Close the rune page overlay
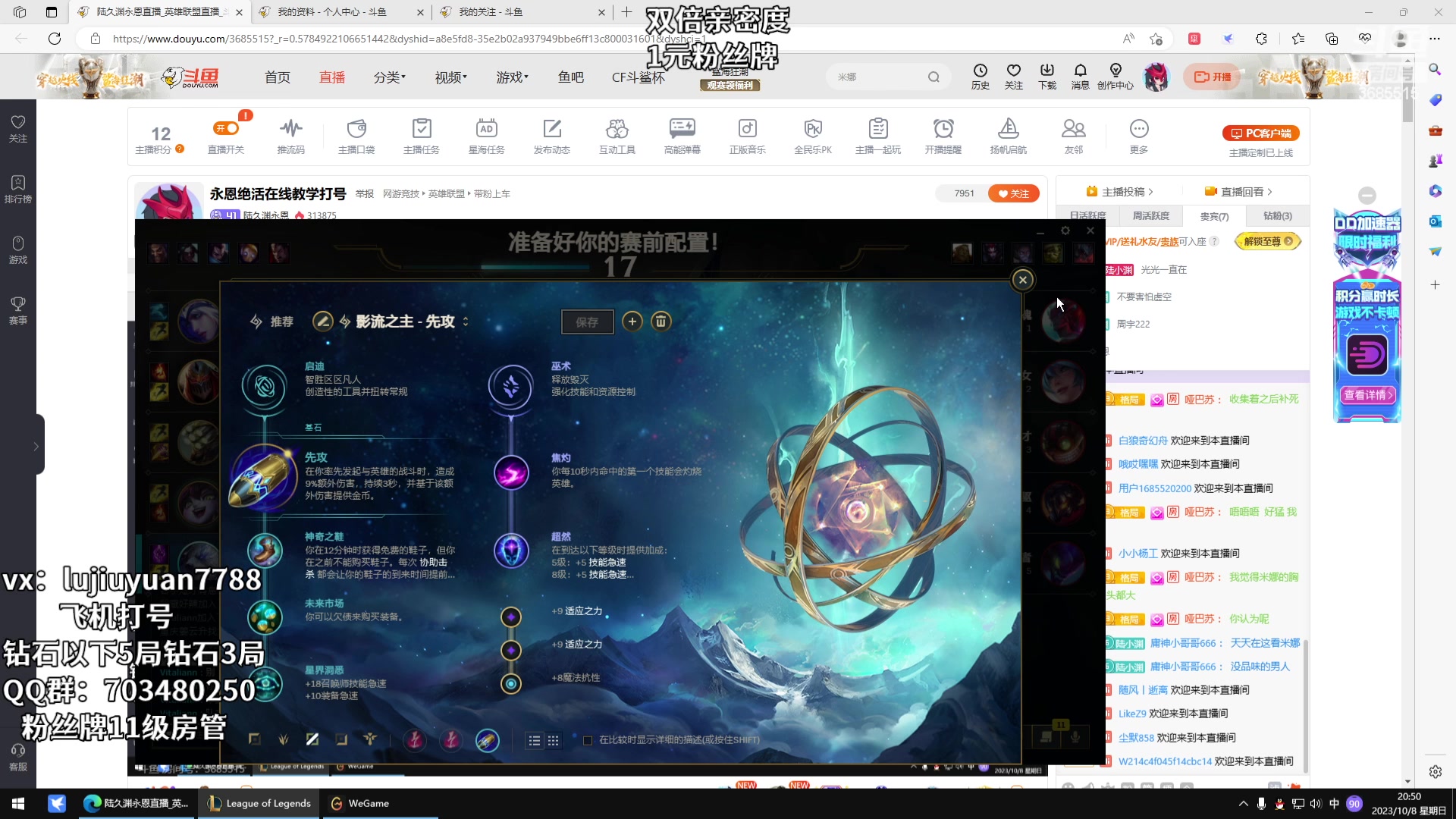Image resolution: width=1456 pixels, height=819 pixels. pos(1023,280)
